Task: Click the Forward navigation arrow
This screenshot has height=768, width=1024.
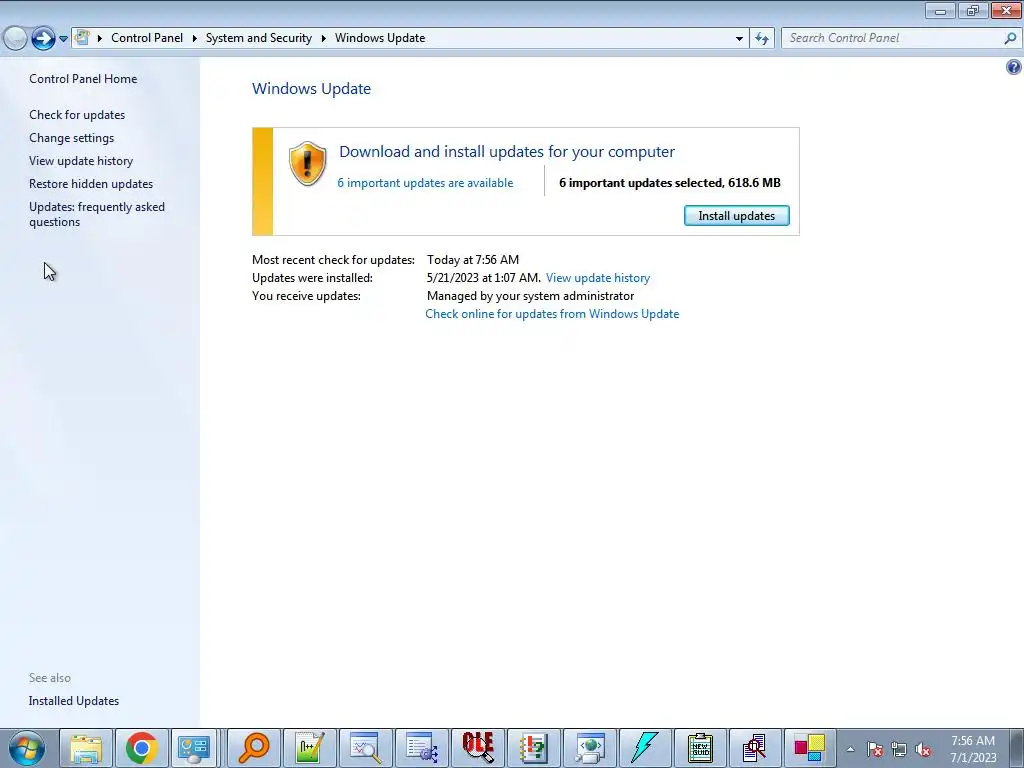Action: [43, 38]
